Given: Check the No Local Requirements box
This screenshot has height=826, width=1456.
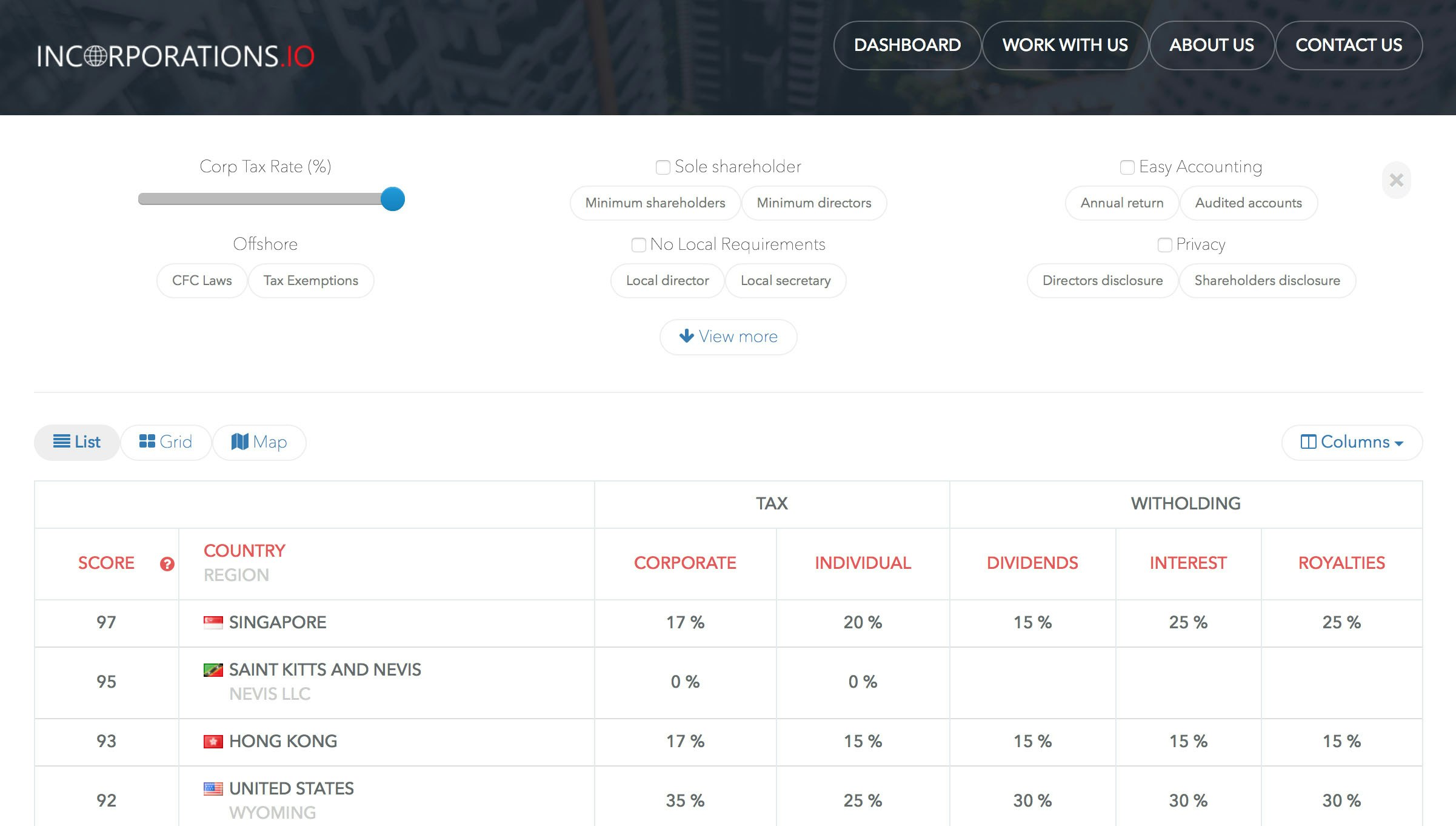Looking at the screenshot, I should pyautogui.click(x=638, y=245).
